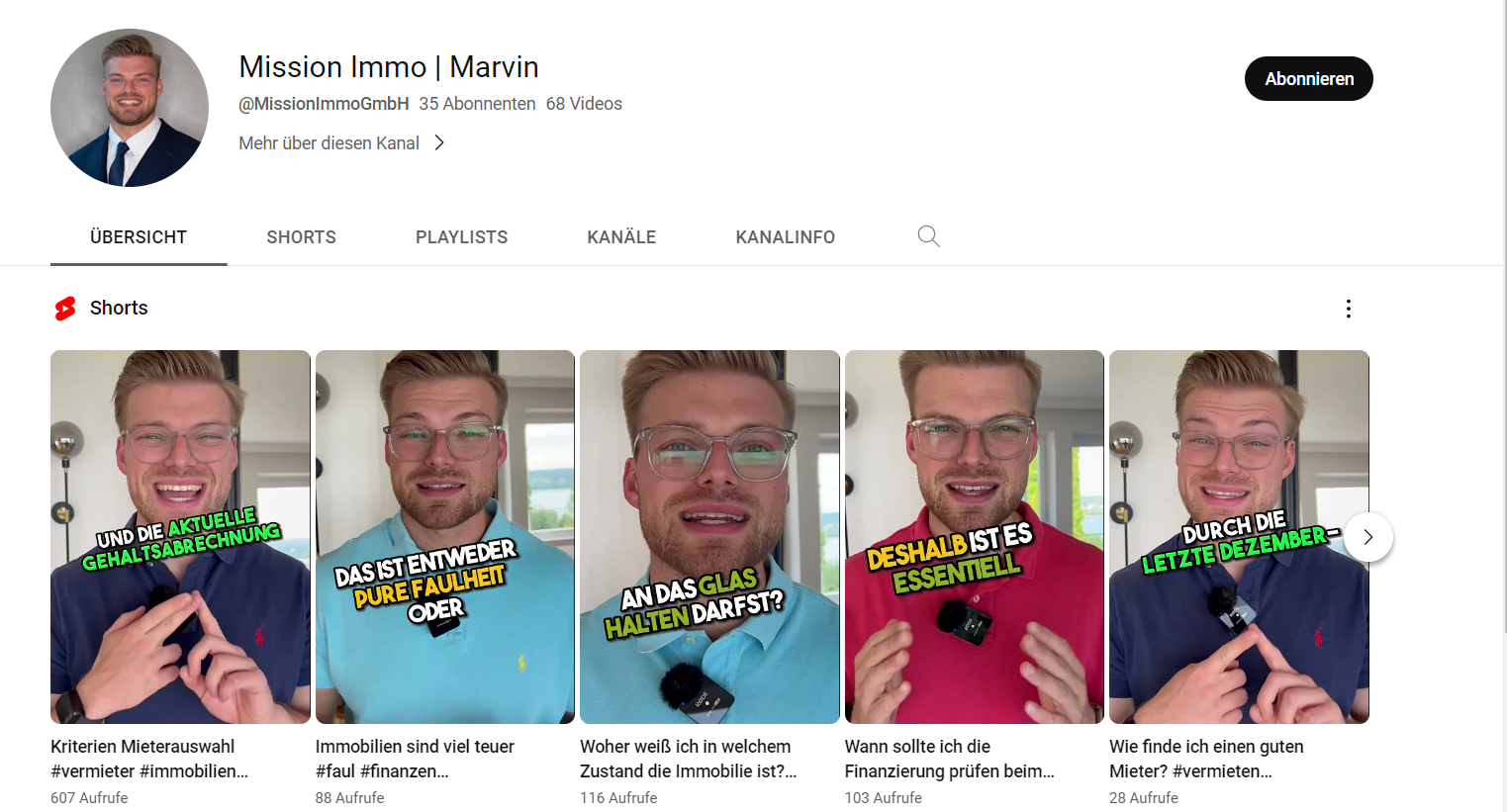Open the channel profile picture
The width and height of the screenshot is (1507, 812).
(130, 108)
